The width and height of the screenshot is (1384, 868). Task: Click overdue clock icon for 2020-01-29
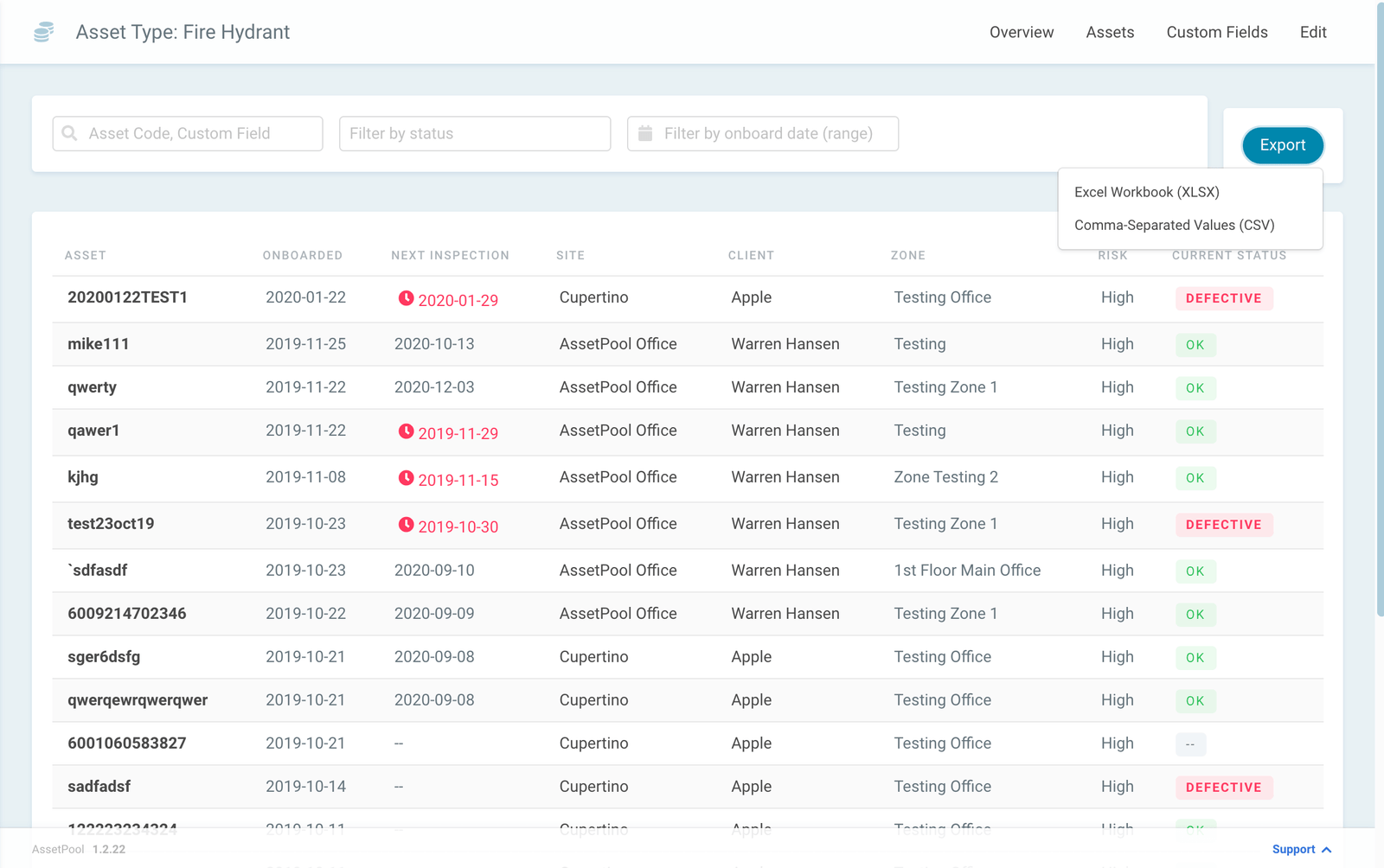[x=406, y=298]
